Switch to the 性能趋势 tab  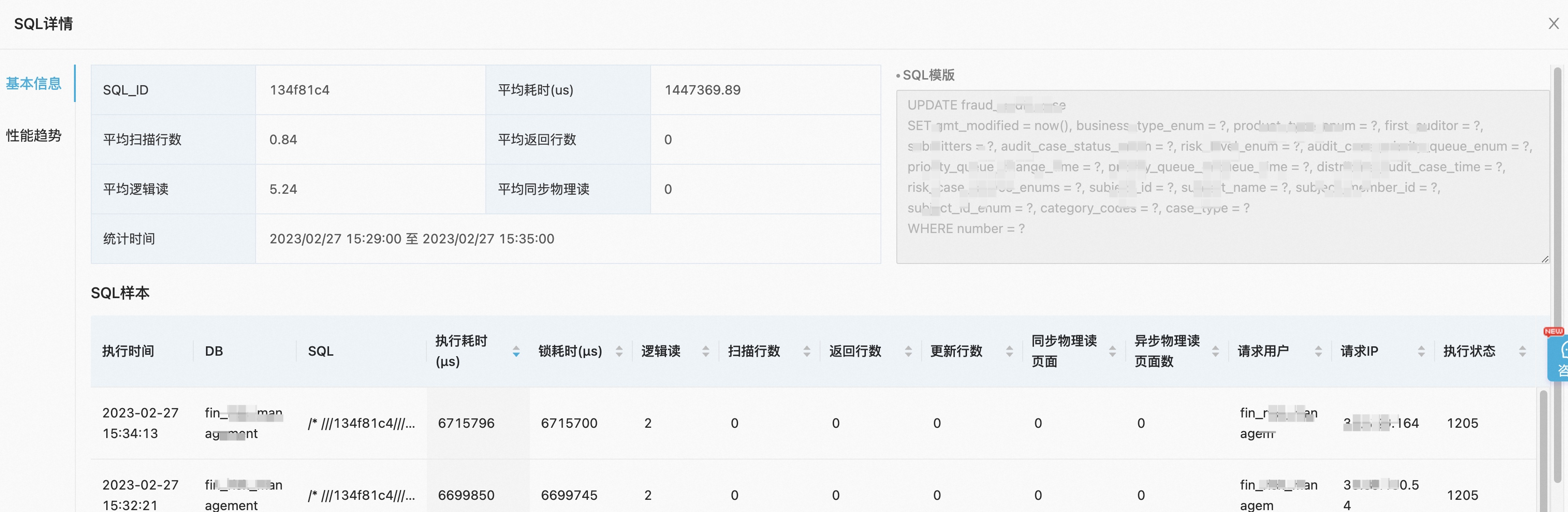coord(34,136)
